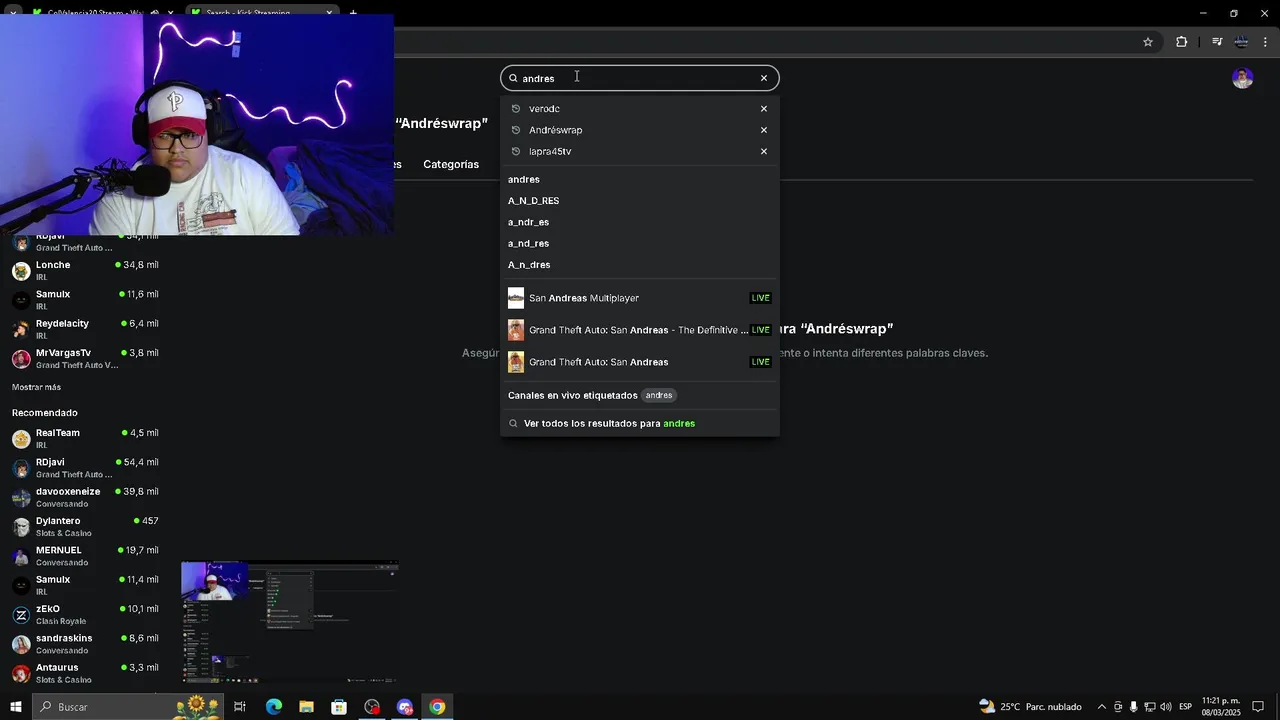1280x720 pixels.
Task: Select recent search 'verodc'
Action: [544, 109]
